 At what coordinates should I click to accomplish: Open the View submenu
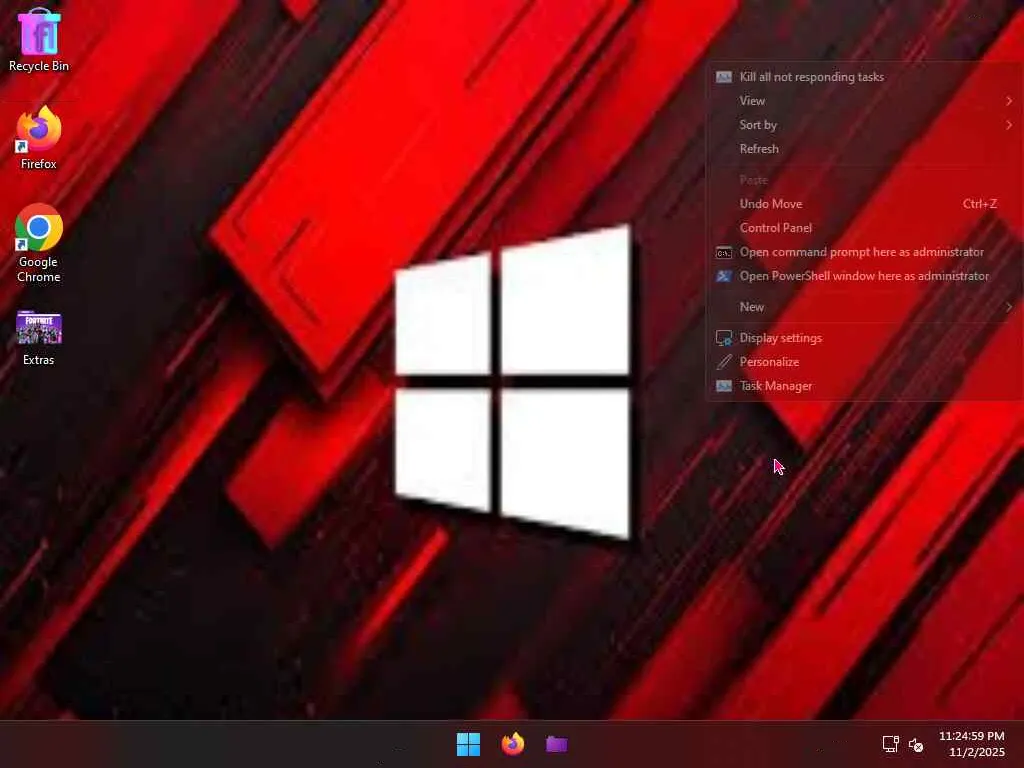tap(864, 101)
